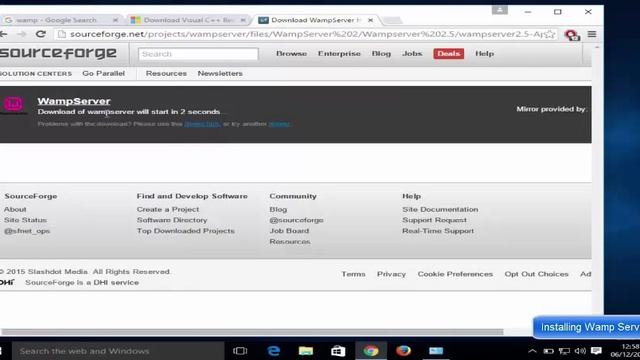The width and height of the screenshot is (640, 360).
Task: Select the Download WampServer tab
Action: click(x=316, y=20)
